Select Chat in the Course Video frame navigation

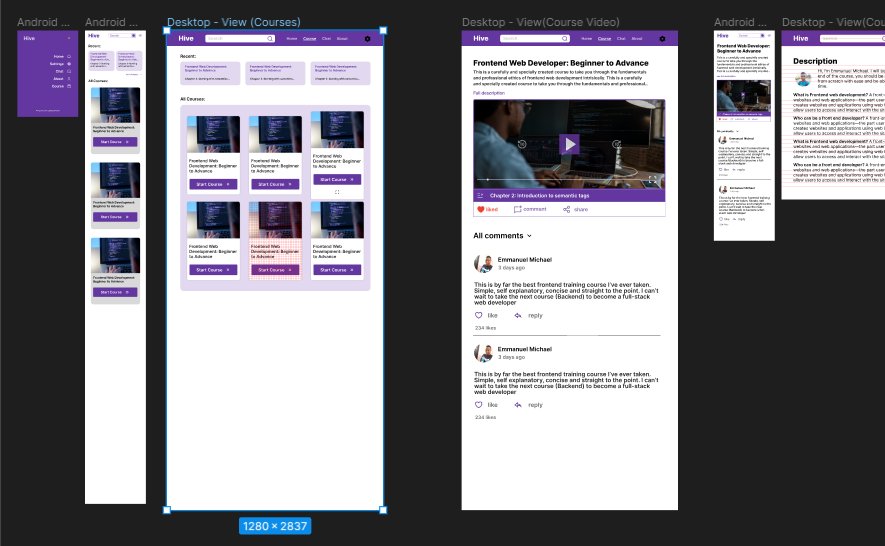point(621,39)
